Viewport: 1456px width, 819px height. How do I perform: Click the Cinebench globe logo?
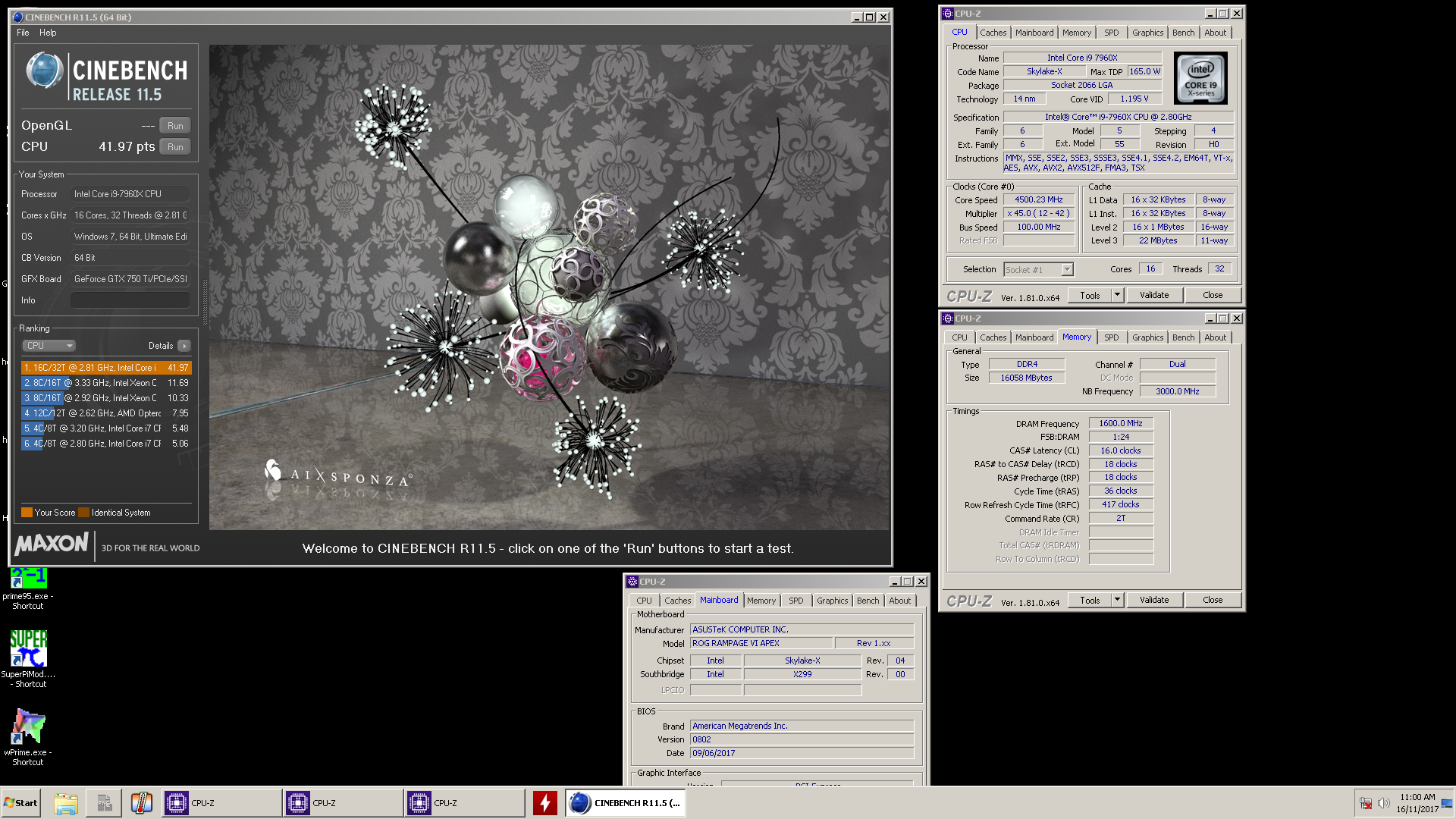pyautogui.click(x=44, y=71)
